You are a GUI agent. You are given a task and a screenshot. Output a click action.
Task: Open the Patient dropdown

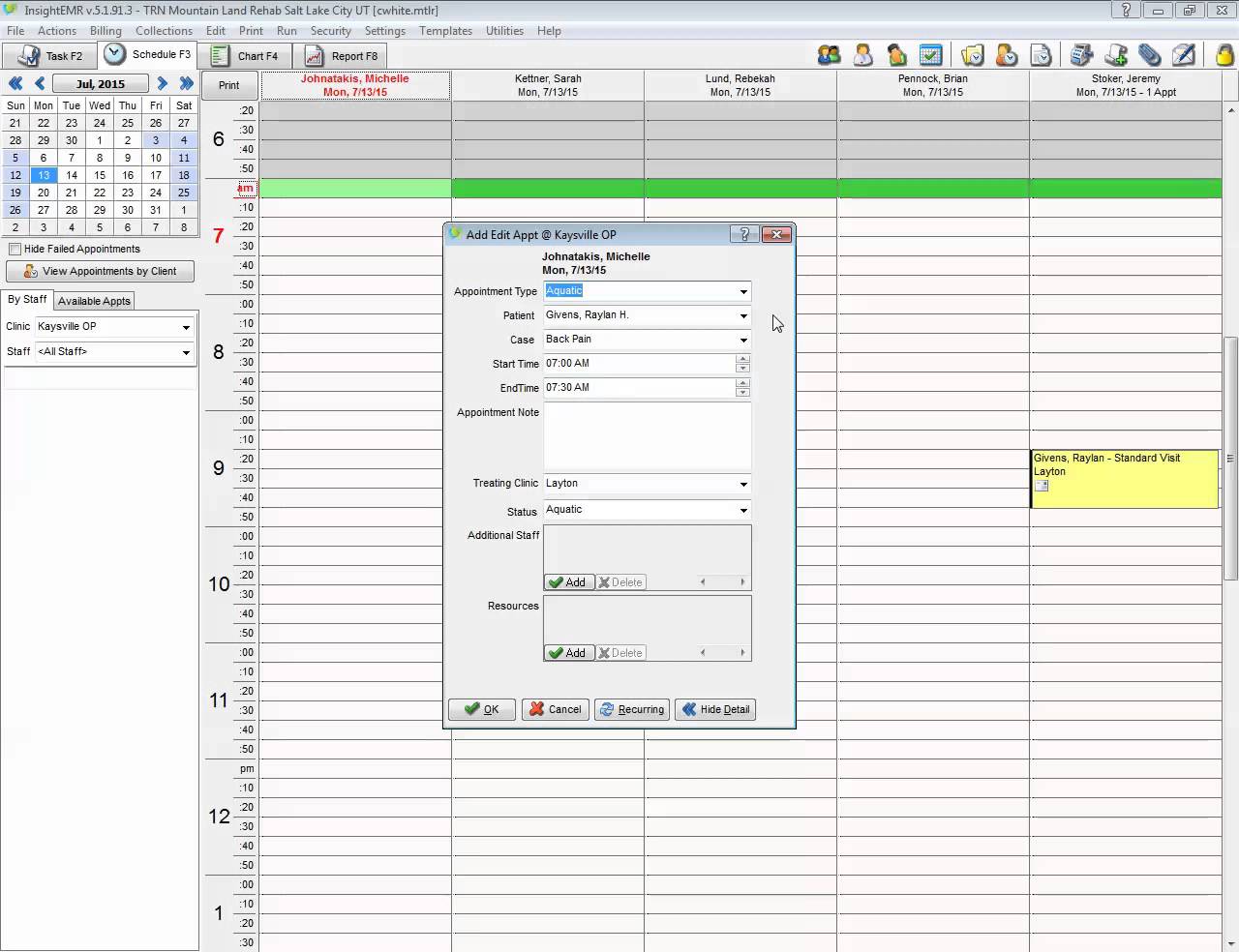coord(743,315)
